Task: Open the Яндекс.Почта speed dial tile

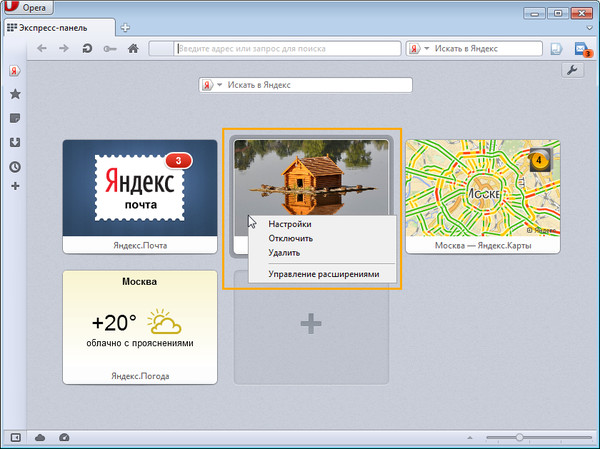Action: point(140,196)
